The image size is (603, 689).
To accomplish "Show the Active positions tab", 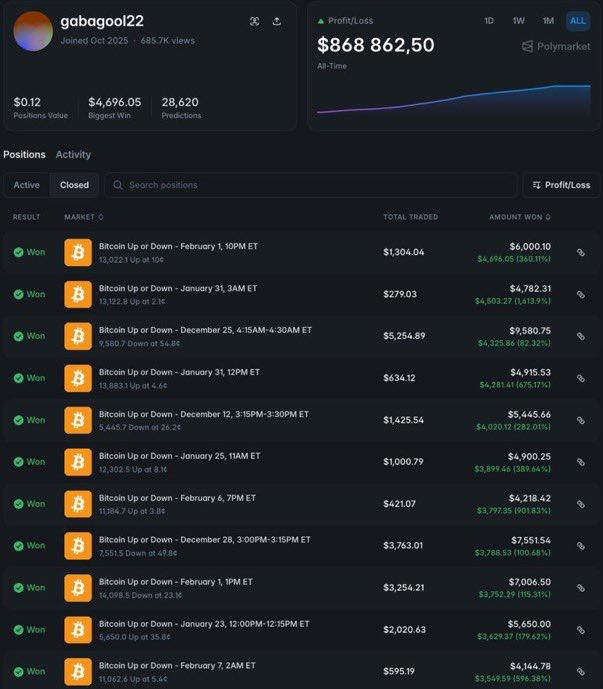I will (27, 185).
